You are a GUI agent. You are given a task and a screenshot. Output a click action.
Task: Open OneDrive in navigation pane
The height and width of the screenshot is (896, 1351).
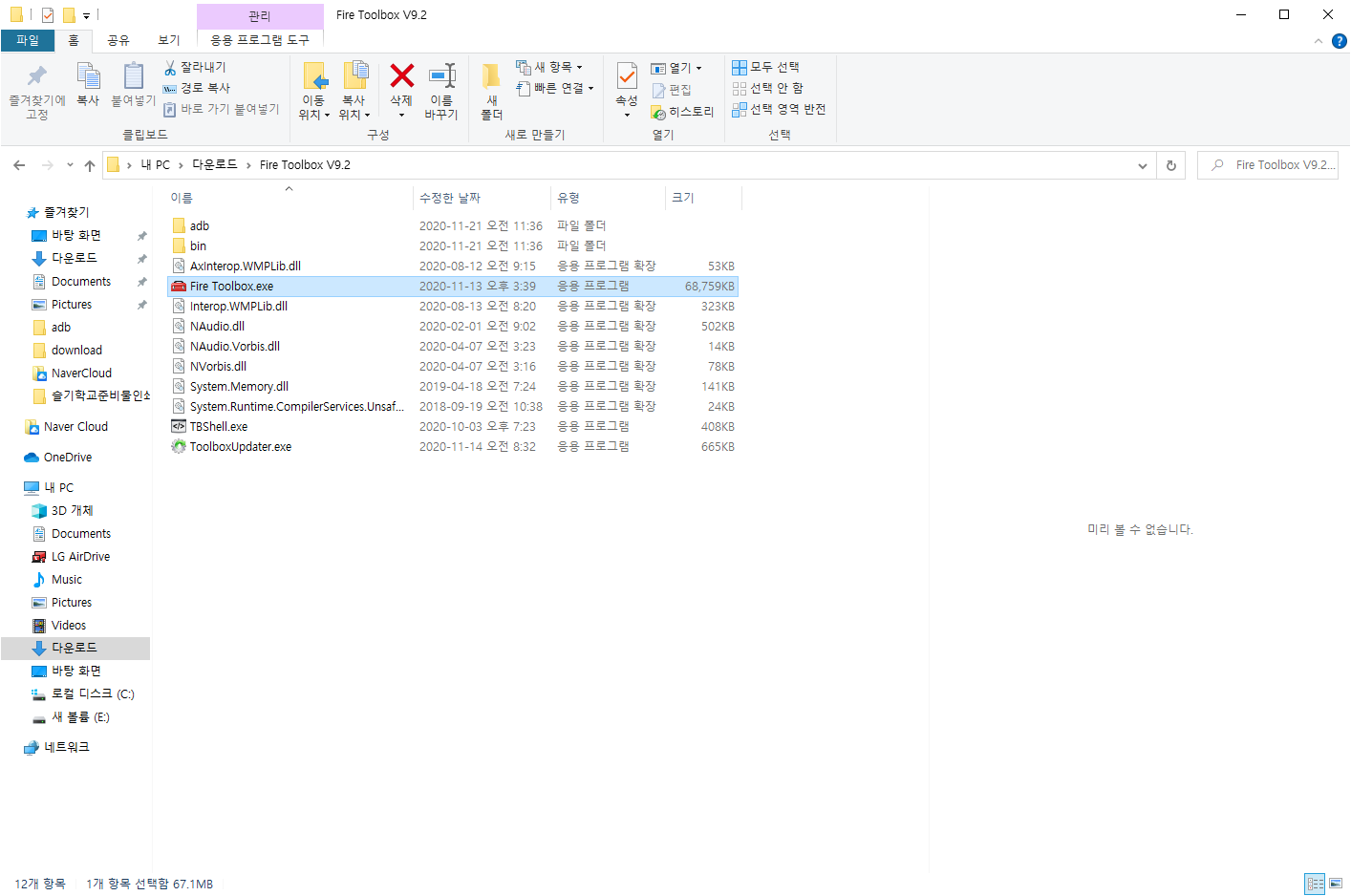pyautogui.click(x=68, y=458)
